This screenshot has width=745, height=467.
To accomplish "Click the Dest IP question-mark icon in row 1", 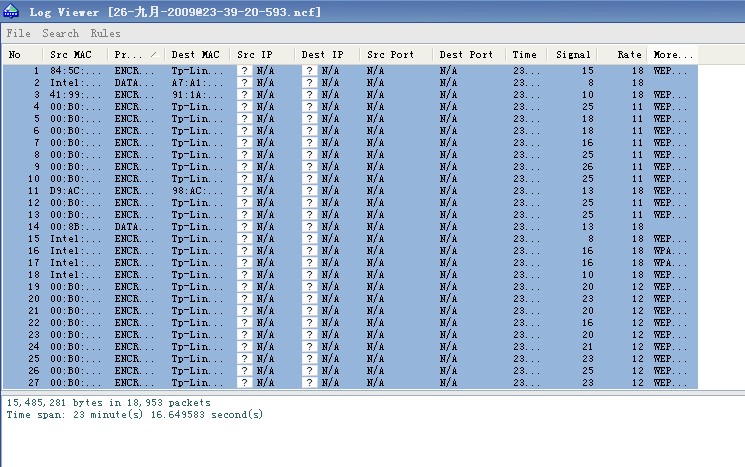I will coord(309,70).
